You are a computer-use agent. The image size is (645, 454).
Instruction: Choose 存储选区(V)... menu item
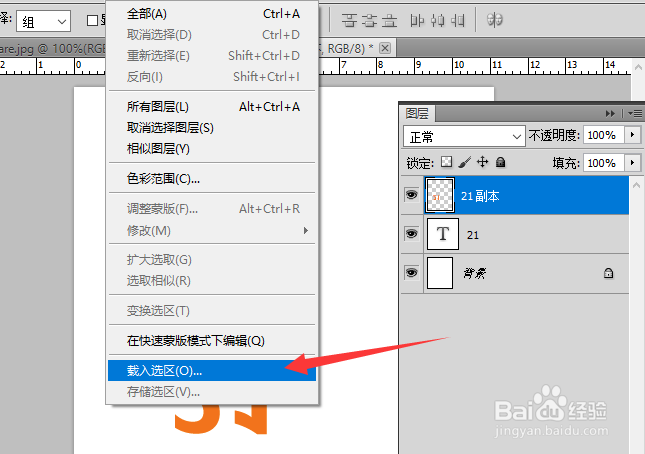212,392
